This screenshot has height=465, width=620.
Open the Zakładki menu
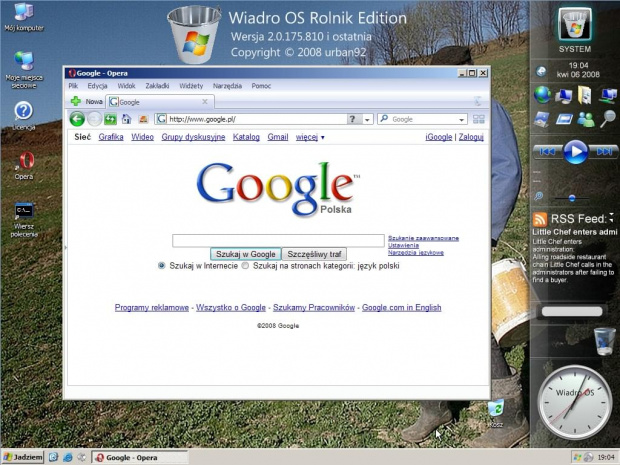[157, 86]
